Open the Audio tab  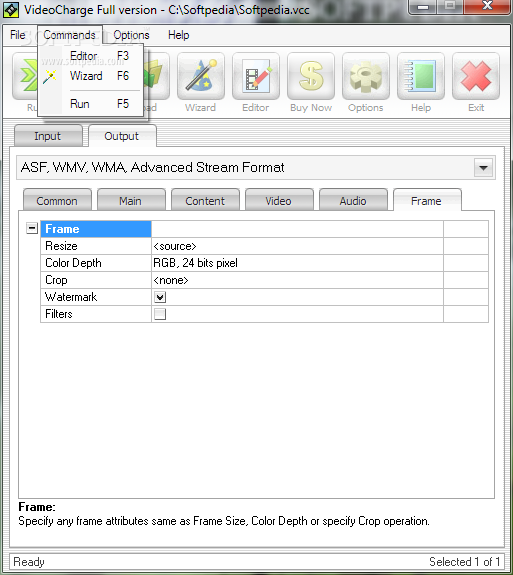(x=353, y=201)
